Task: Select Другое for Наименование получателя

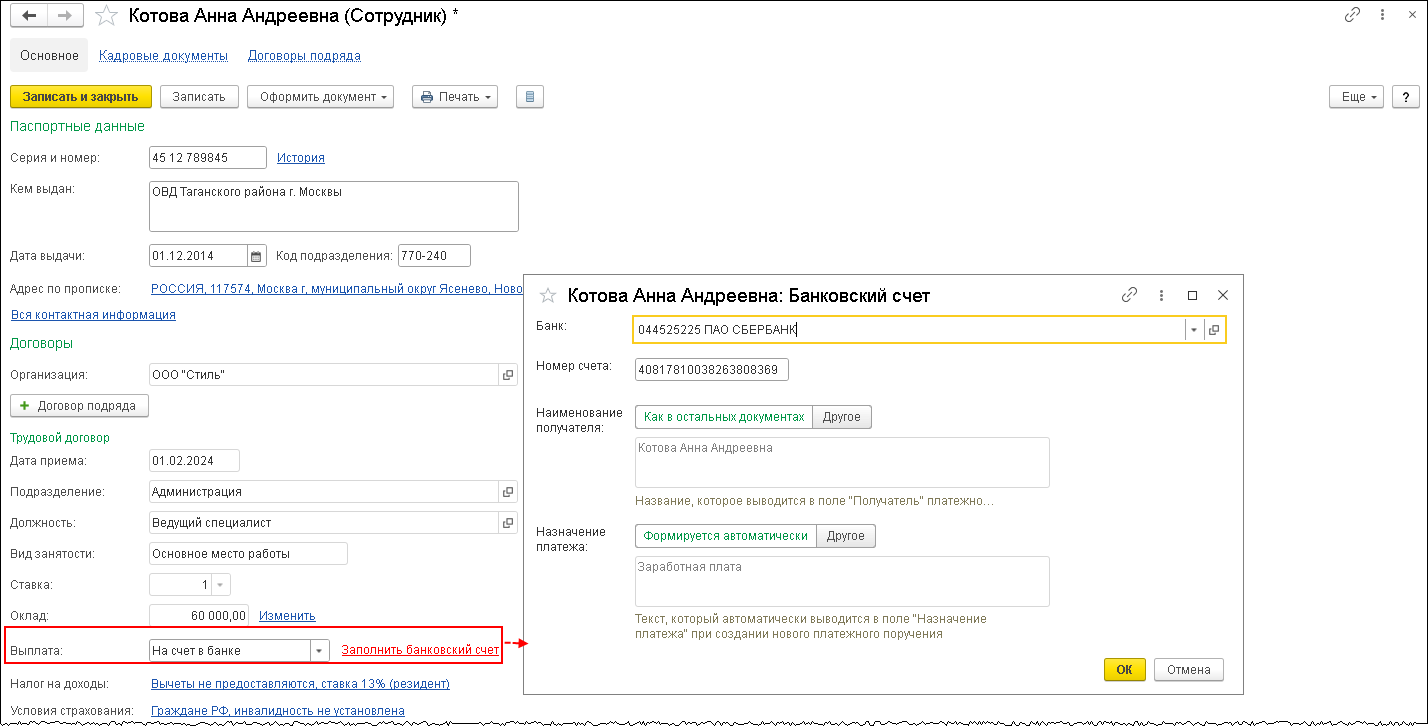Action: tap(842, 417)
